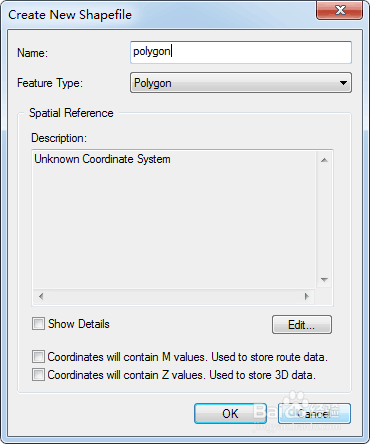
Task: Open the Feature Type combo box showing Polygon
Action: pyautogui.click(x=241, y=83)
